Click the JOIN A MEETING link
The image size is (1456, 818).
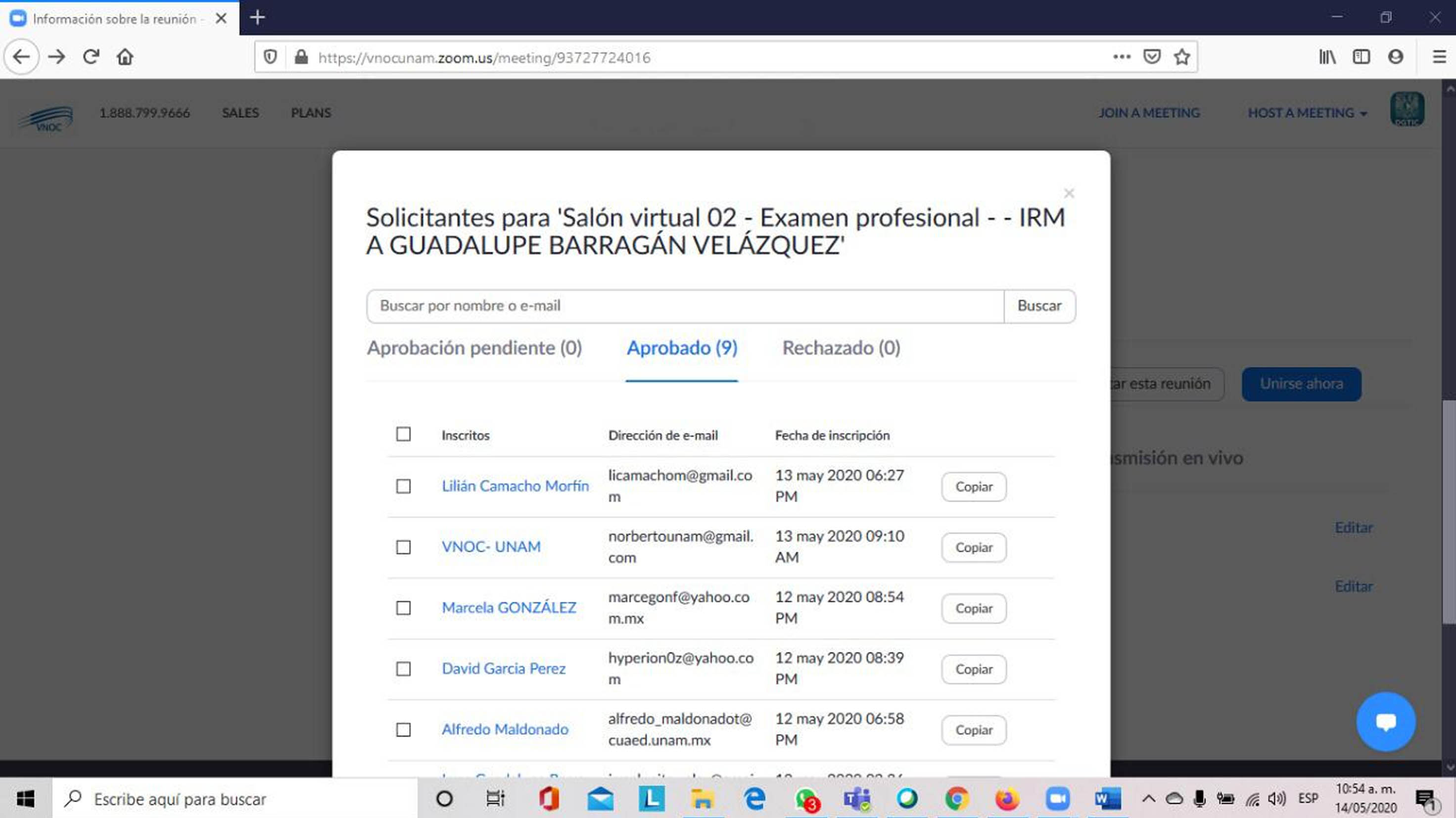[1149, 113]
